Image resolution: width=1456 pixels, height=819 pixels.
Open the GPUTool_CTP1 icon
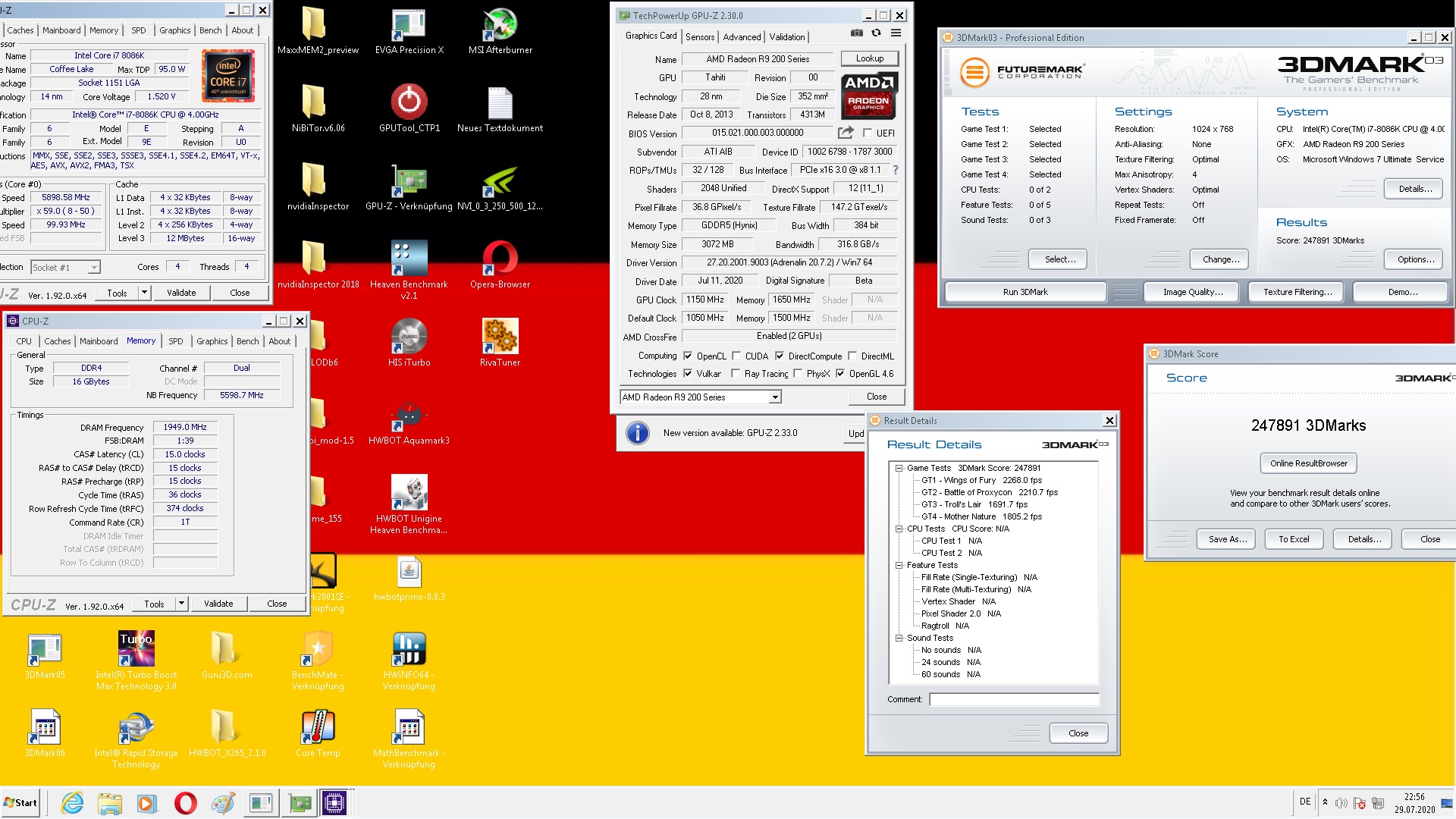409,108
